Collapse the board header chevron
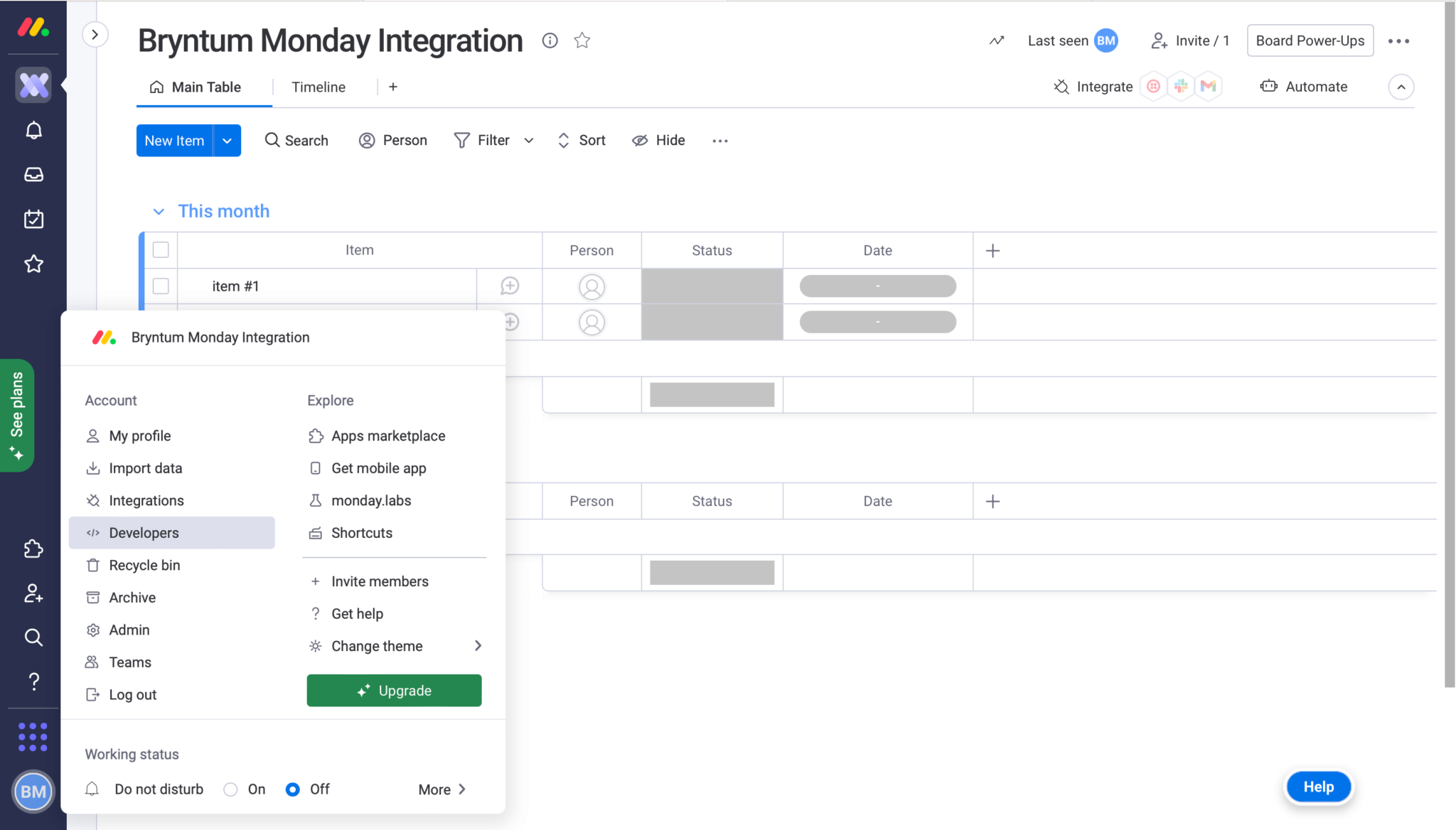 click(1401, 87)
